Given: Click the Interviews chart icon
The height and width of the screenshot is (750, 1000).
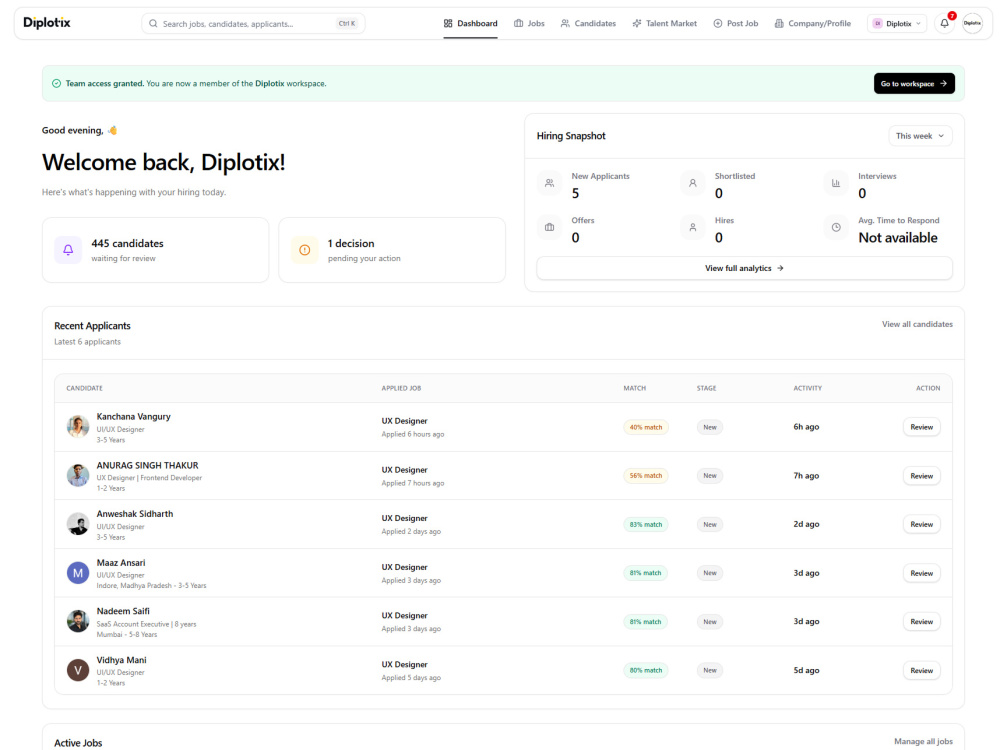Looking at the screenshot, I should (835, 184).
